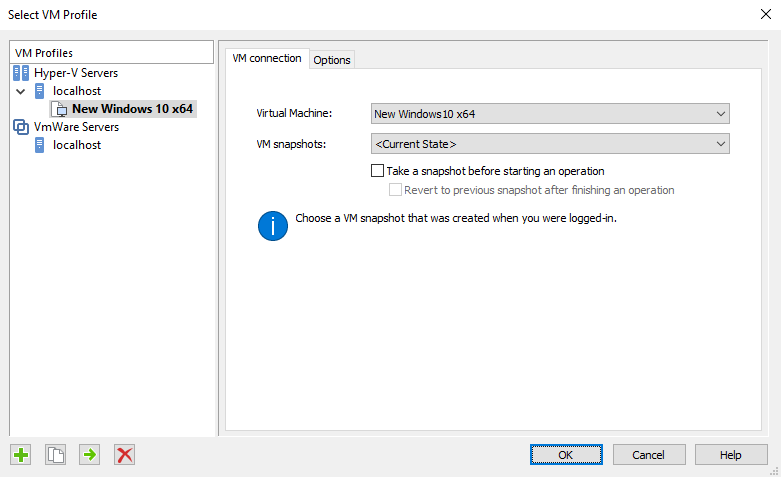Collapse the Hyper-V localhost tree node
Image resolution: width=781 pixels, height=477 pixels.
pyautogui.click(x=20, y=91)
